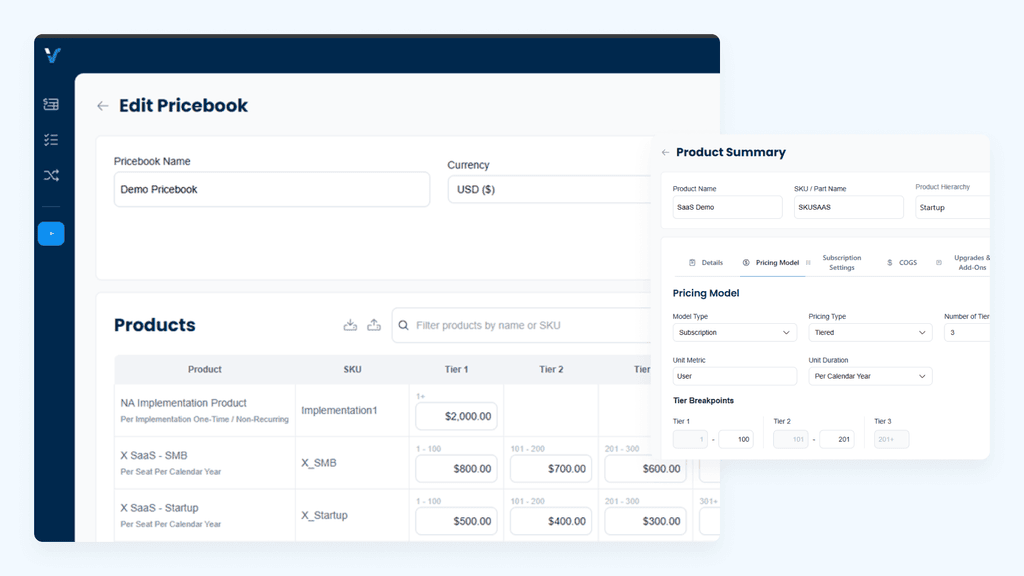Go back using arrow beside Edit Pricebook
1024x576 pixels.
(x=103, y=106)
